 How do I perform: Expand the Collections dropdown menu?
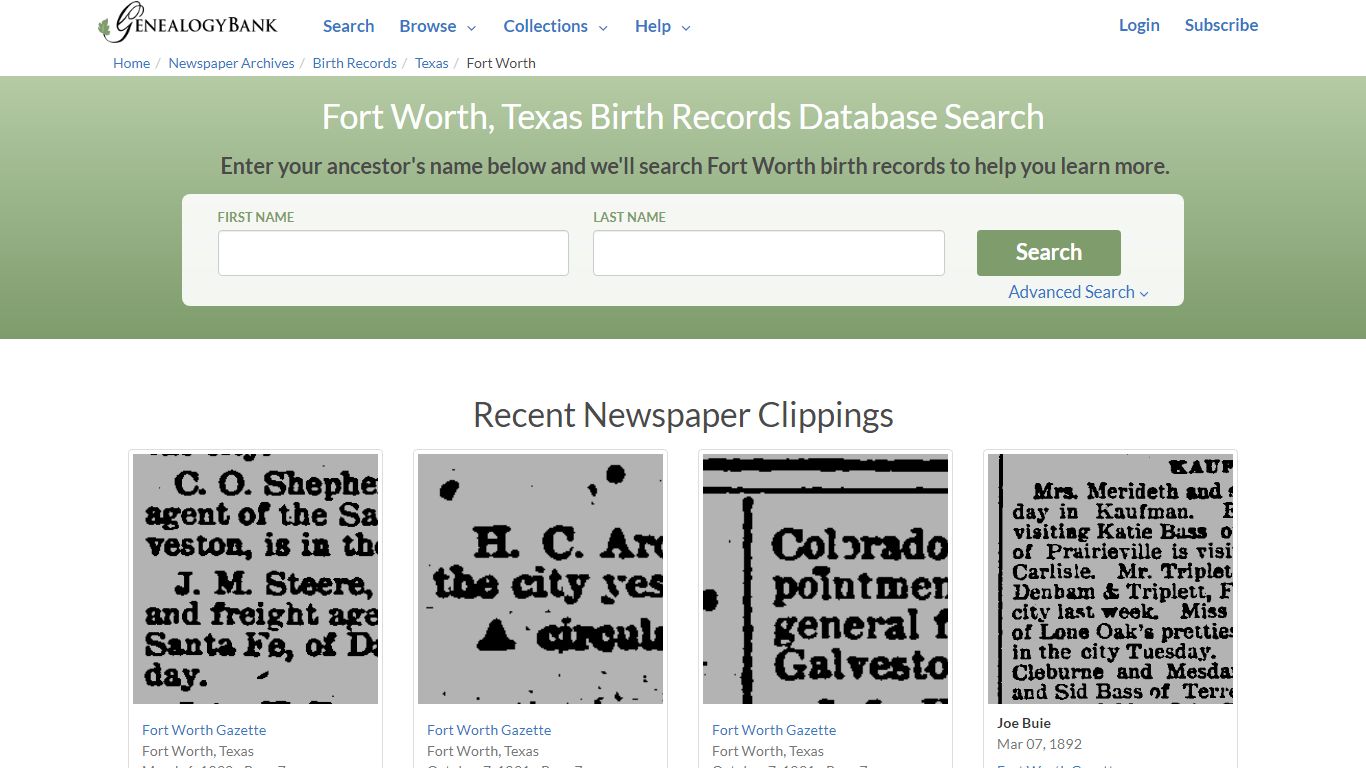pyautogui.click(x=555, y=26)
